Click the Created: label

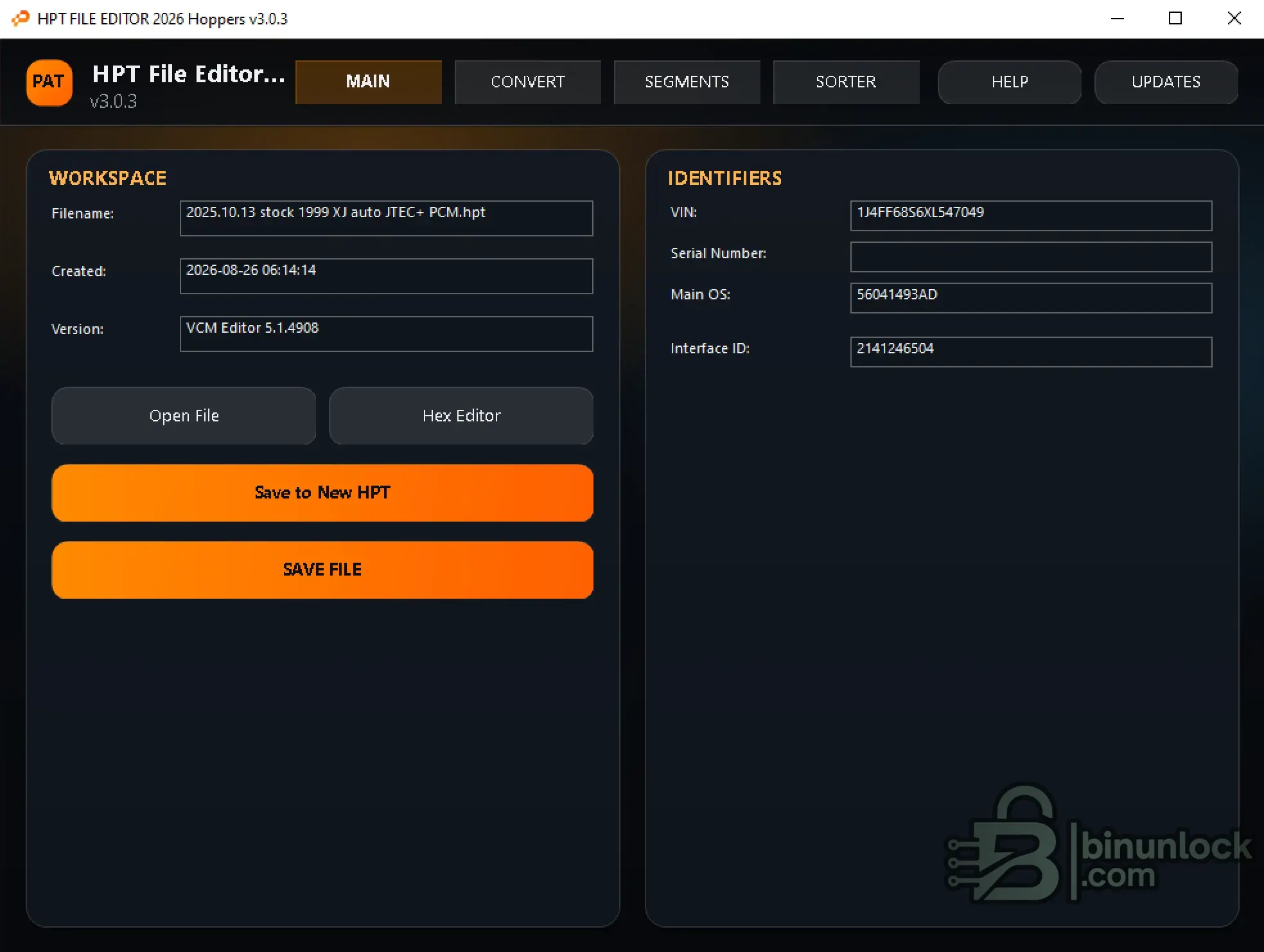click(78, 271)
